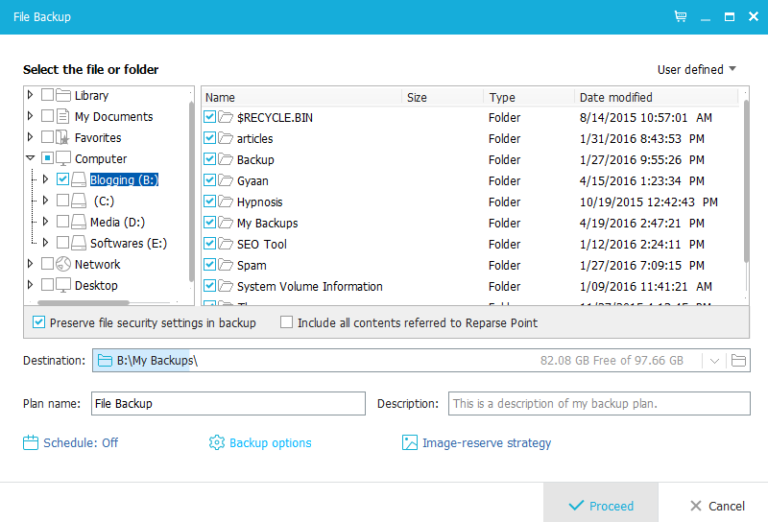Open the User defined dropdown
This screenshot has width=768, height=522.
(696, 69)
